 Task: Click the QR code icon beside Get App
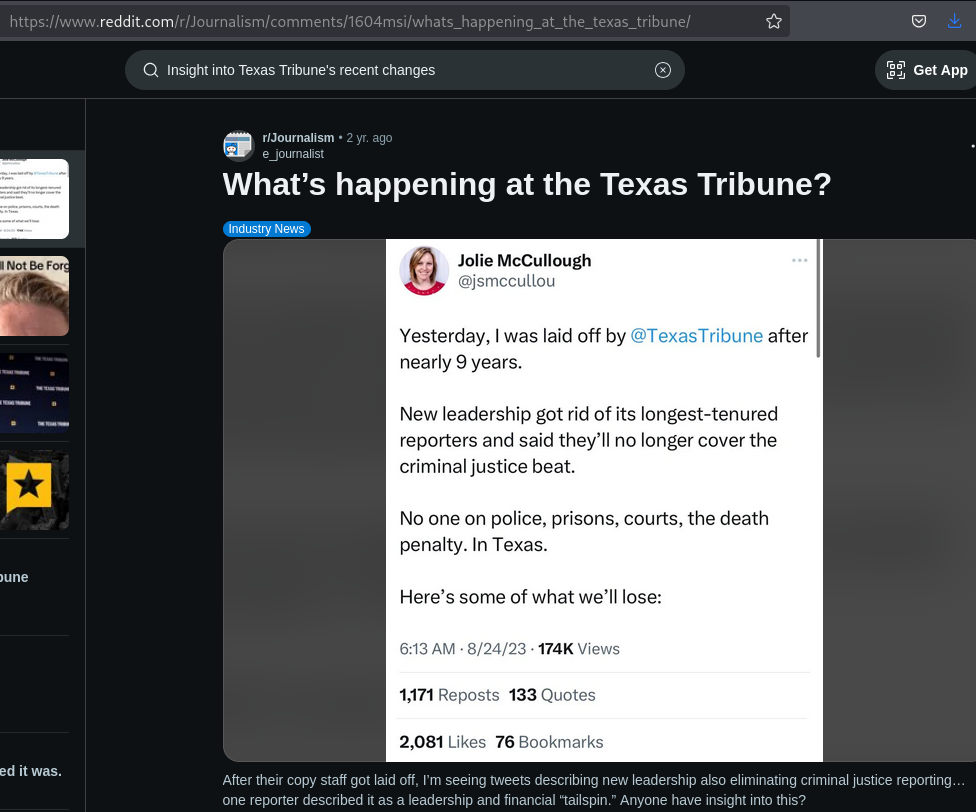896,70
